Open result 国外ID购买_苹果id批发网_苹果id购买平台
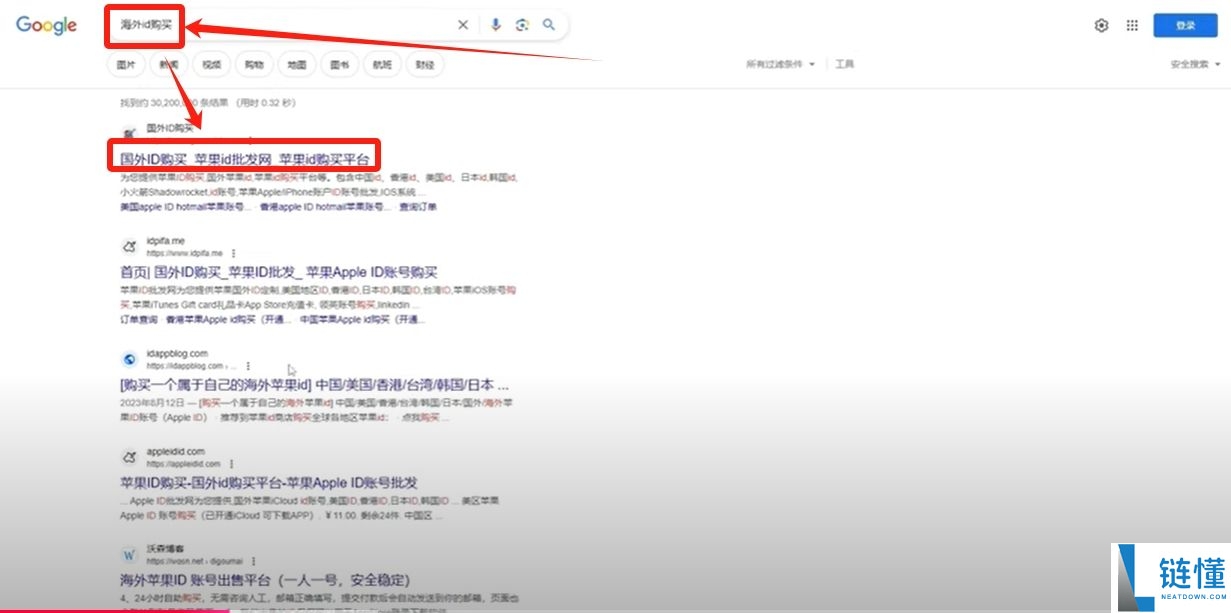 pos(244,158)
